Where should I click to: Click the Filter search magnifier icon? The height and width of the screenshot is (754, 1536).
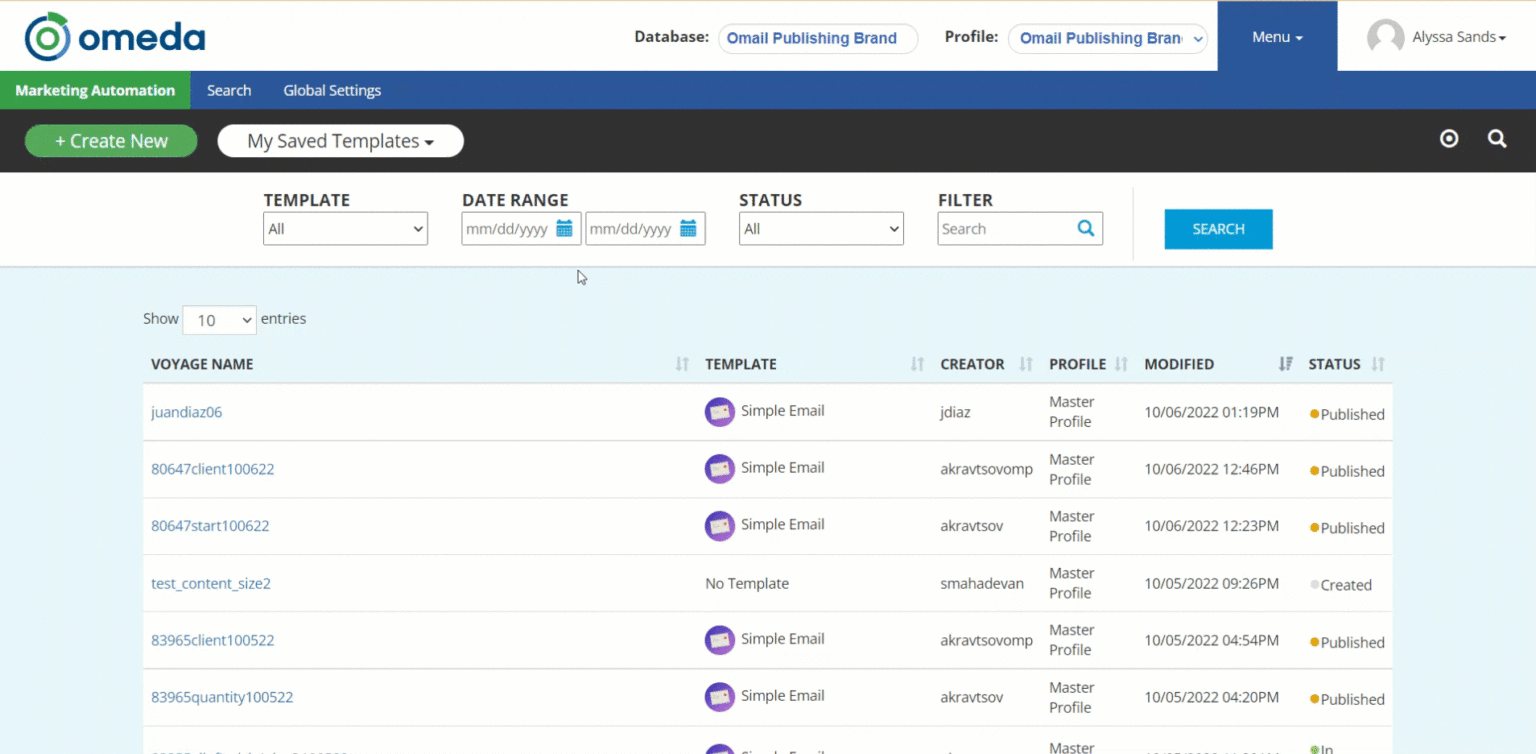tap(1085, 229)
